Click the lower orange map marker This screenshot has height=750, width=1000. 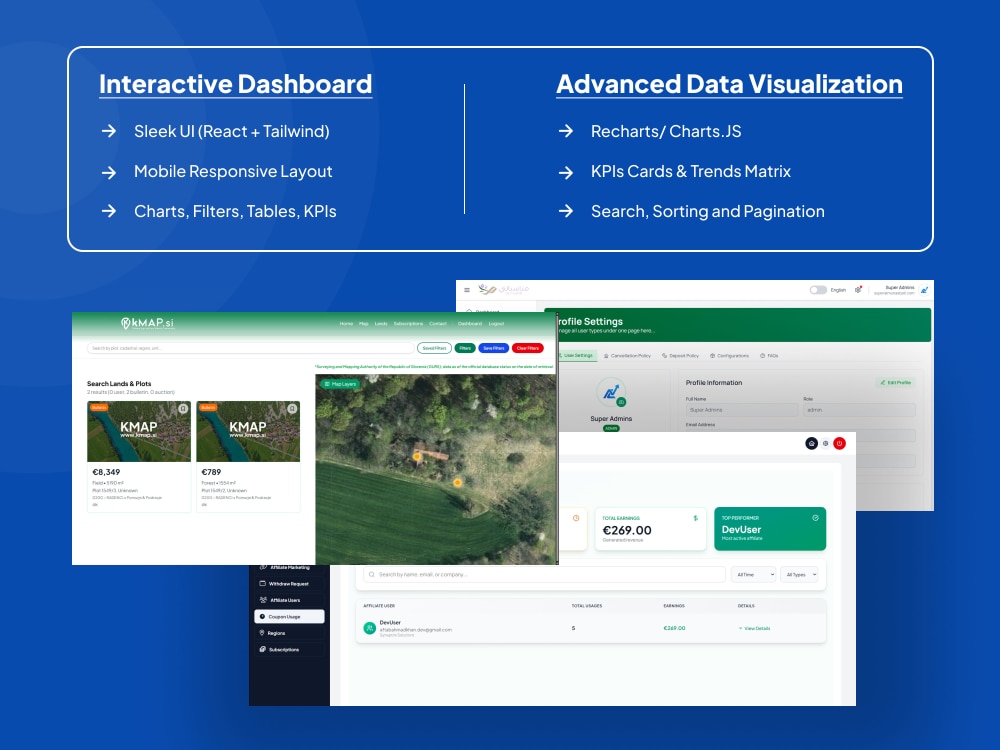[457, 483]
